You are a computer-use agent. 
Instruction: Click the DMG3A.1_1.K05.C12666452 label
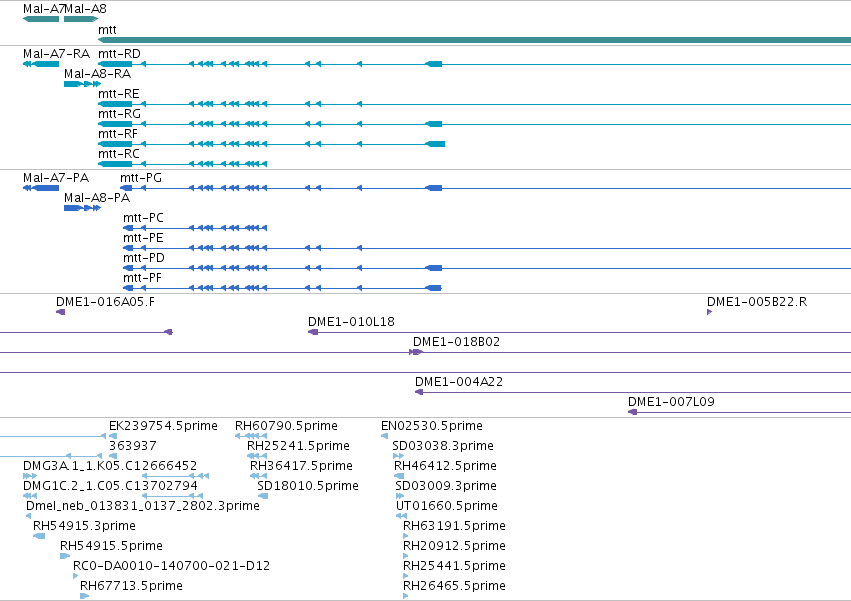coord(110,467)
